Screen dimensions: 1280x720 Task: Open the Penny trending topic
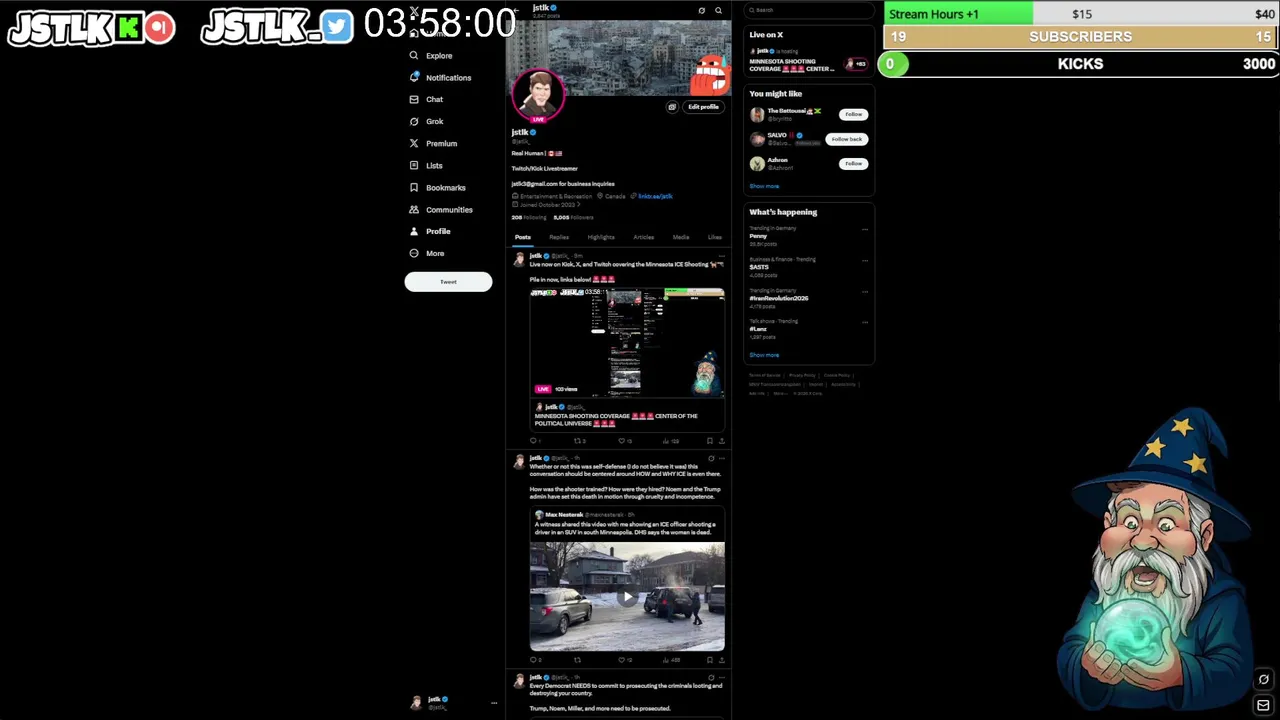point(758,236)
